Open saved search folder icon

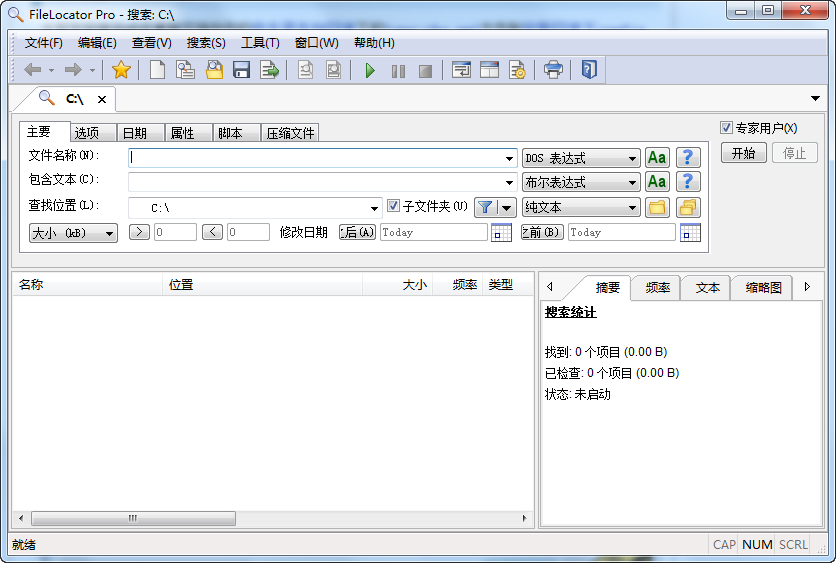coord(214,70)
